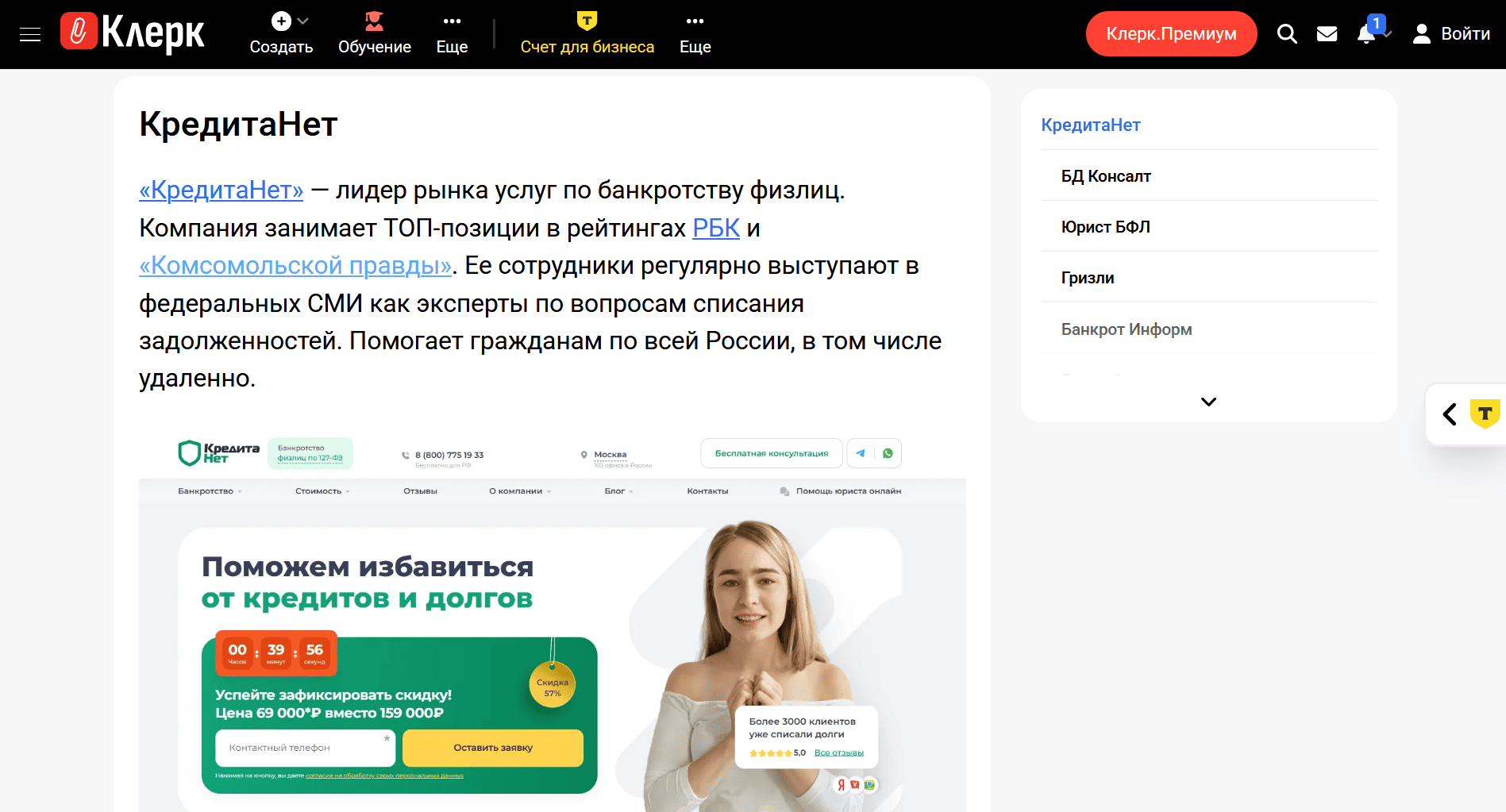The width and height of the screenshot is (1506, 812).
Task: Click the КредитаНет article heading
Action: 238,124
